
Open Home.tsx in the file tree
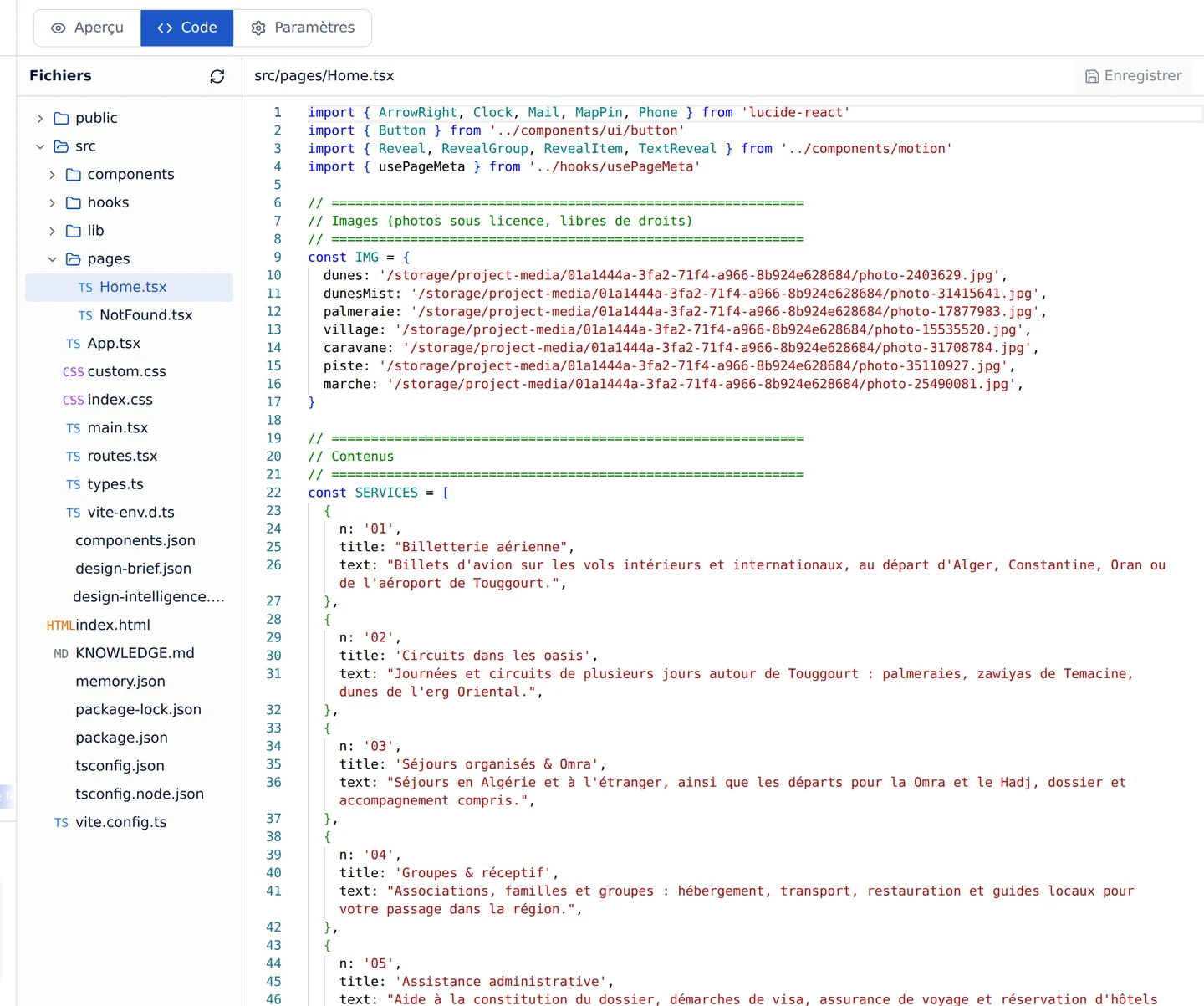point(130,287)
